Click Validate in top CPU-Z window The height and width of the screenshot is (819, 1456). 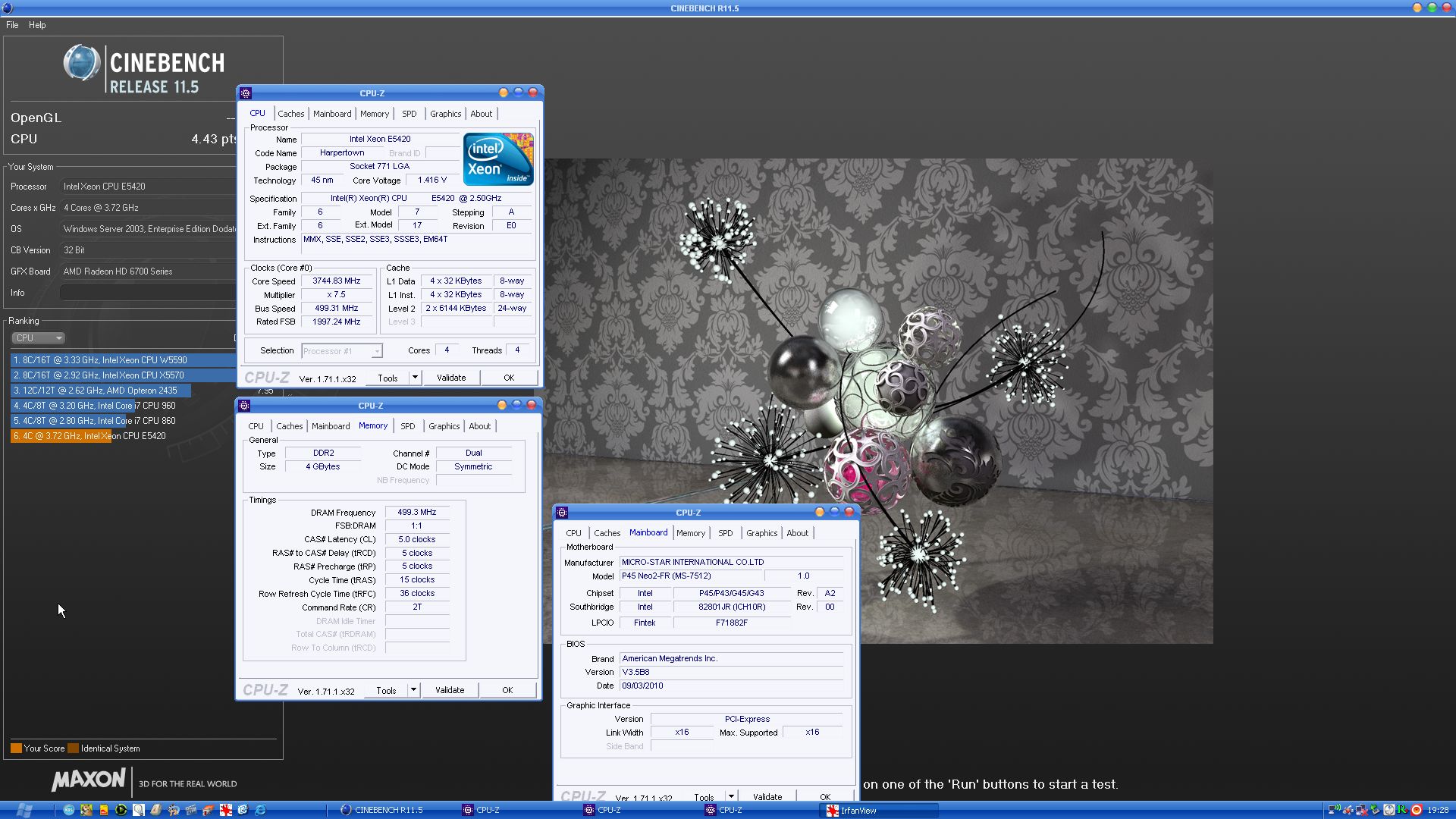[451, 378]
